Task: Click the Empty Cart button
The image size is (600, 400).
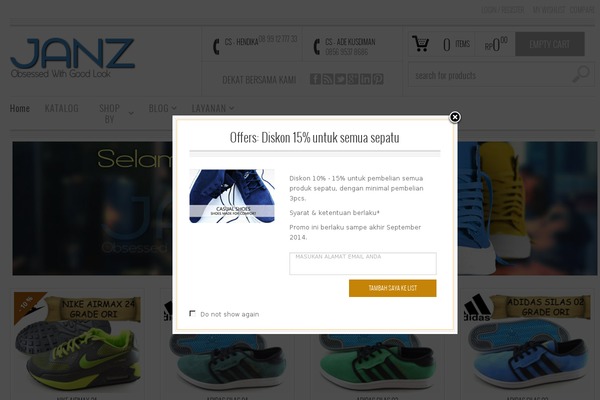Action: [549, 44]
